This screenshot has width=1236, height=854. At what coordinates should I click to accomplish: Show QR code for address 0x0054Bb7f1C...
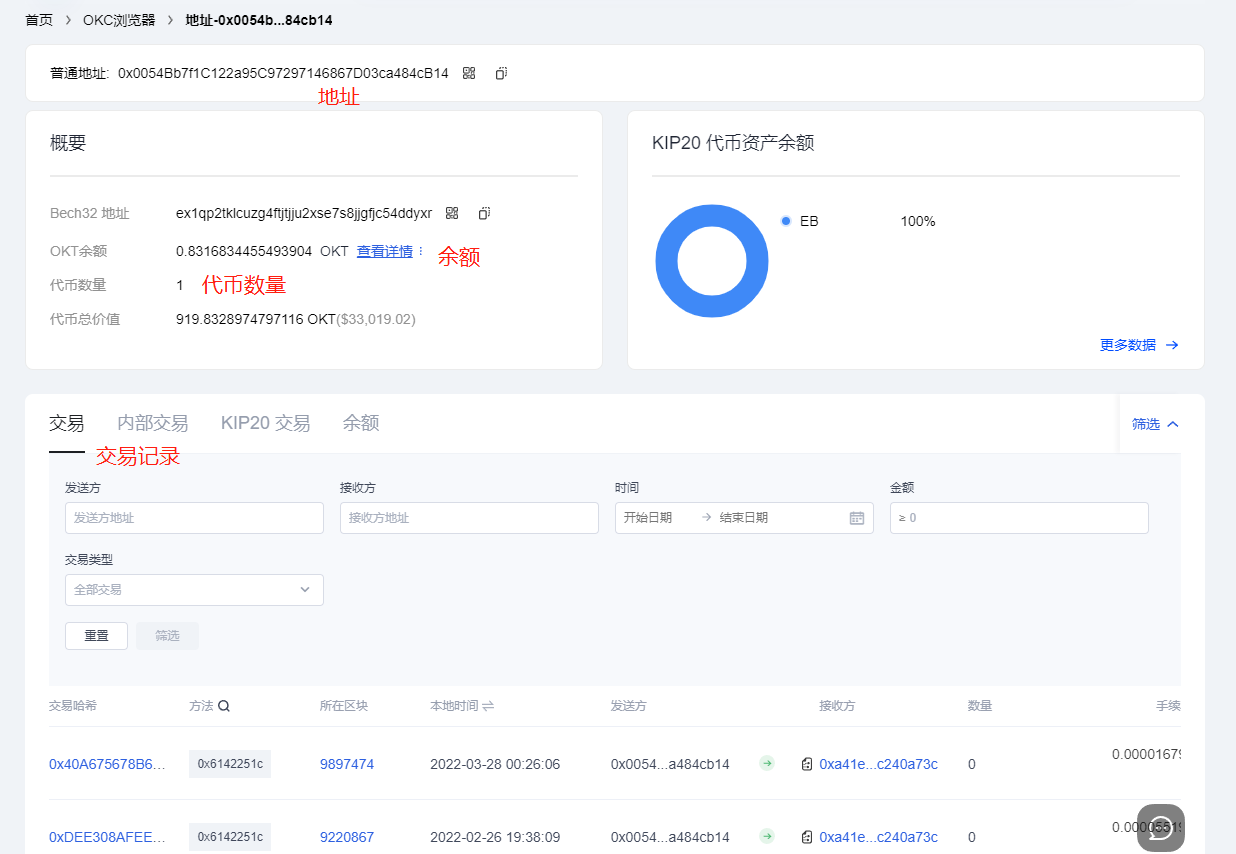(468, 73)
